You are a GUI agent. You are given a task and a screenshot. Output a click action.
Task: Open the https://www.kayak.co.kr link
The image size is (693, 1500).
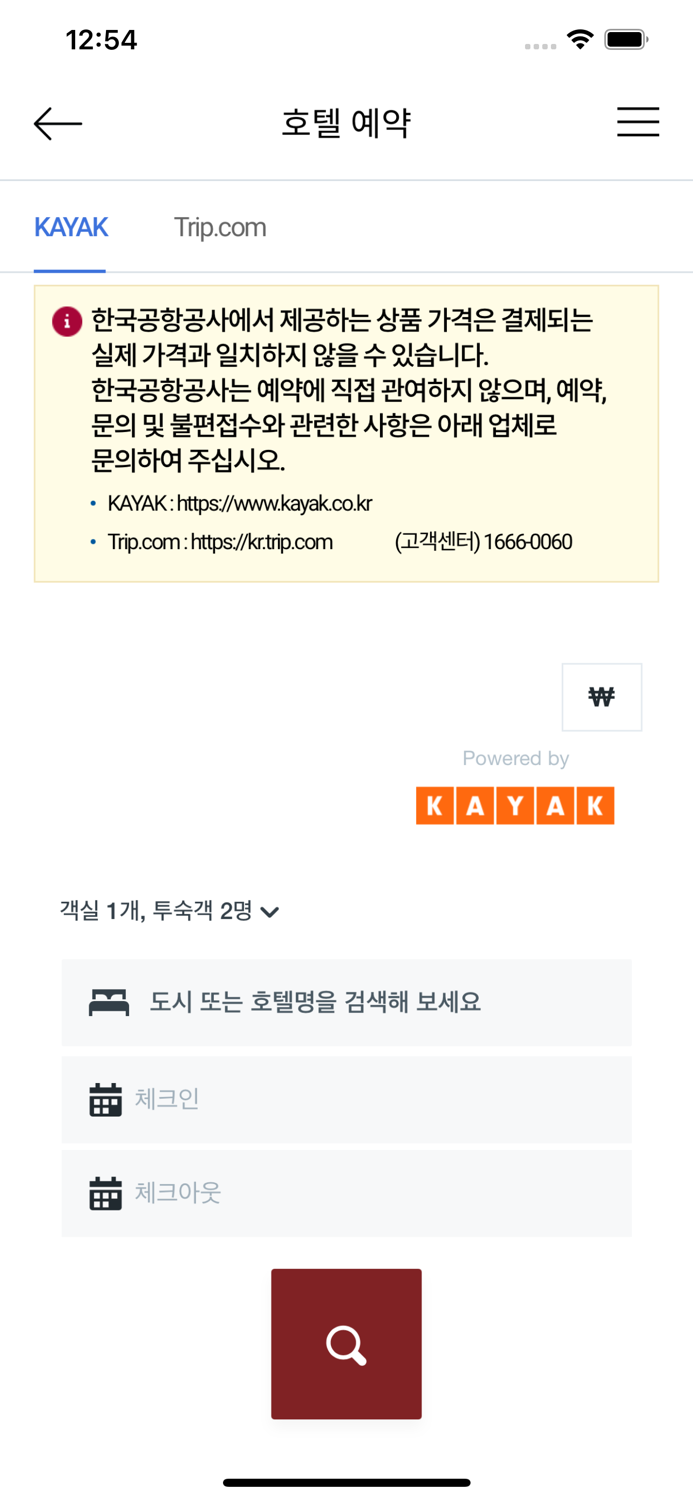point(273,503)
